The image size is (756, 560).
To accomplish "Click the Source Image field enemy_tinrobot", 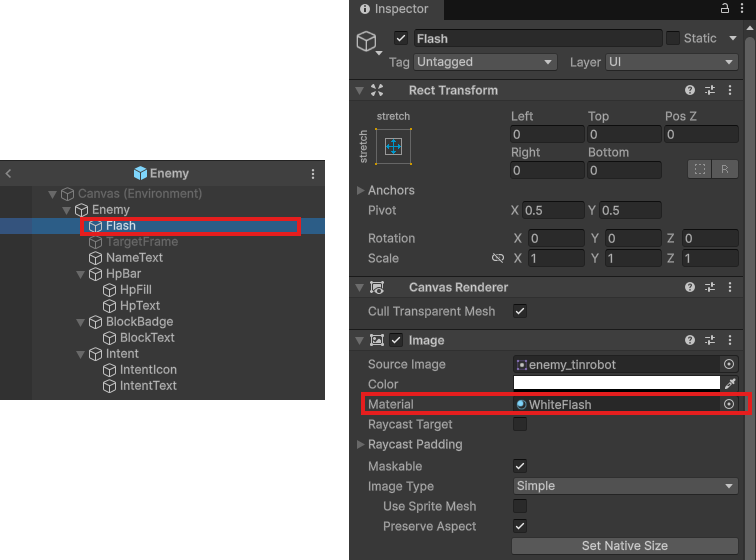I will pos(617,364).
